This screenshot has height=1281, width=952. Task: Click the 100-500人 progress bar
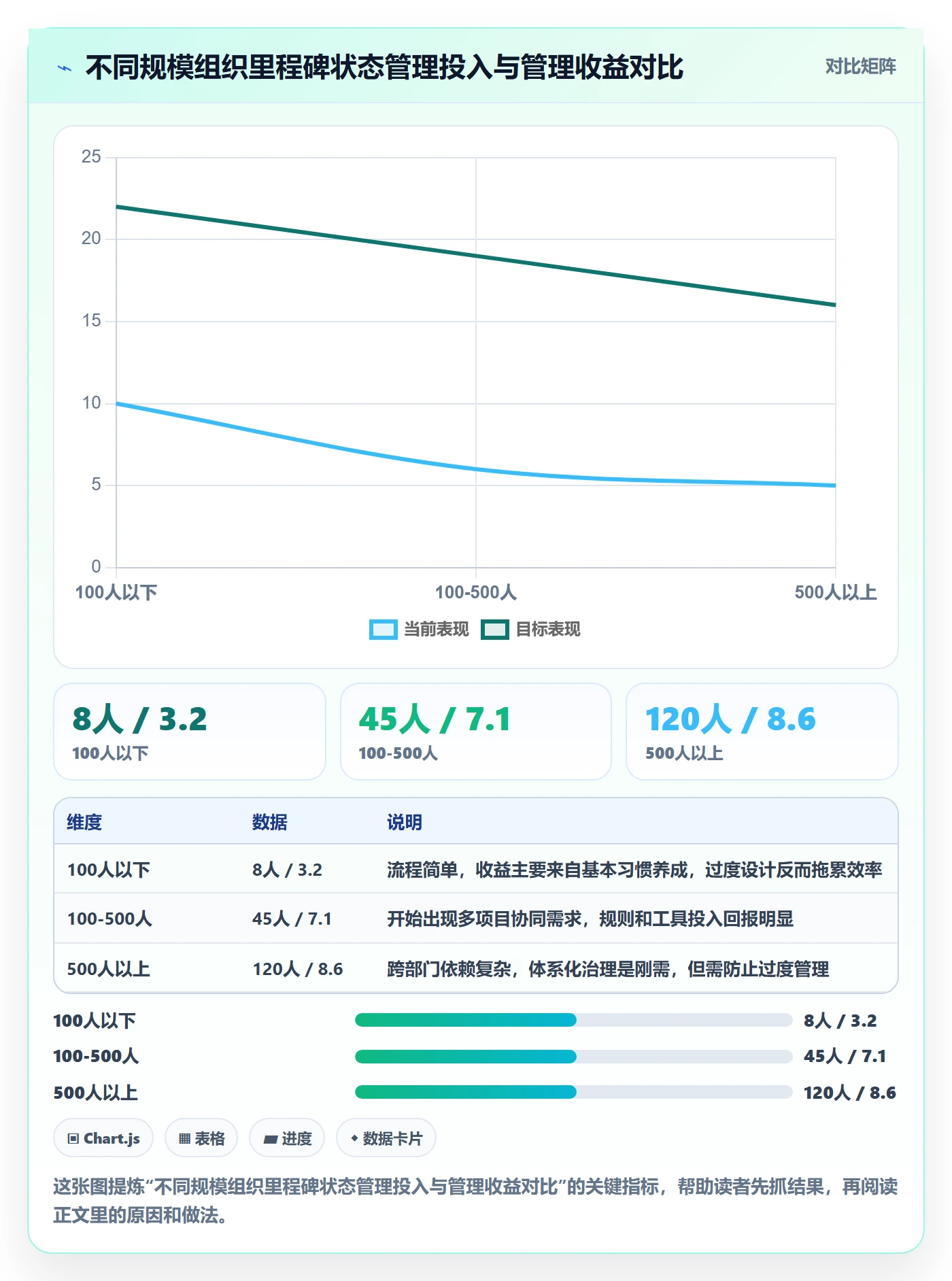tap(573, 1056)
